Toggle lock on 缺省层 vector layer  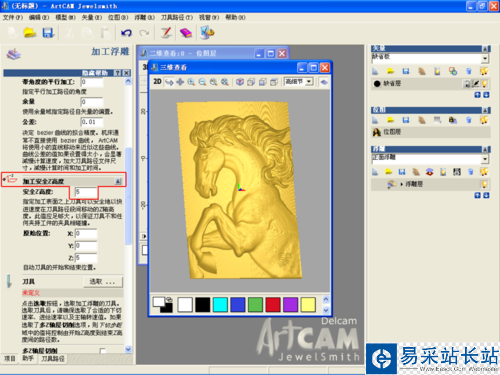coord(467,84)
